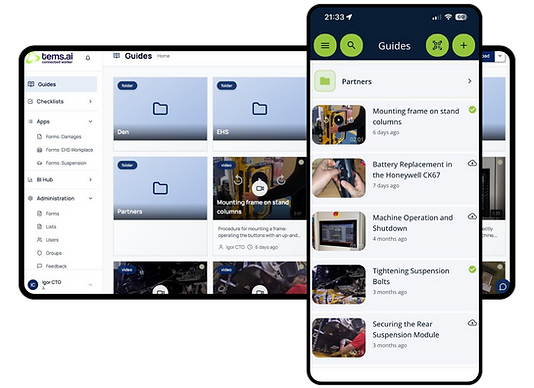
Task: Click 'Igor CTO' author on Mounting frame card
Action: pyautogui.click(x=235, y=247)
